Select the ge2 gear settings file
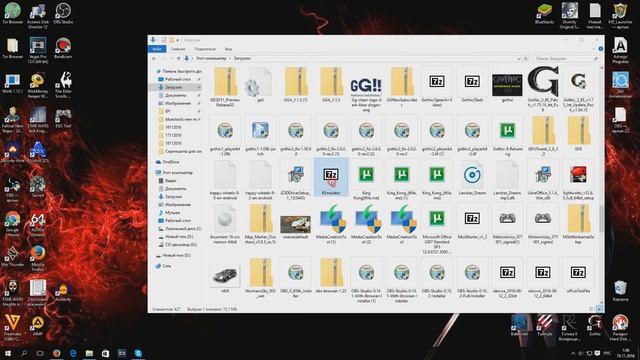640x360 pixels. pyautogui.click(x=260, y=85)
